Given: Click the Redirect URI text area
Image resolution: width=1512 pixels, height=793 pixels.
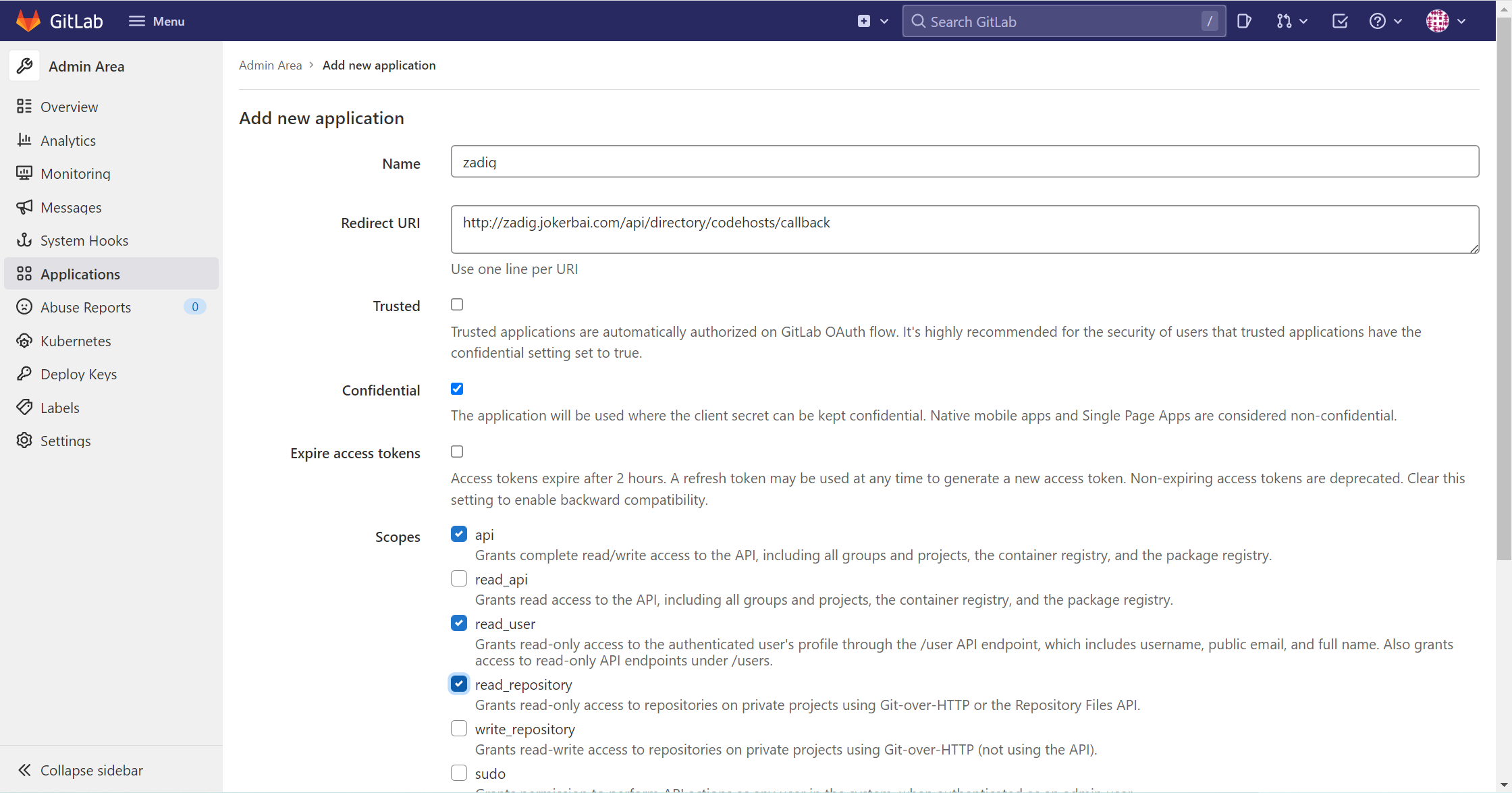Looking at the screenshot, I should click(x=965, y=229).
